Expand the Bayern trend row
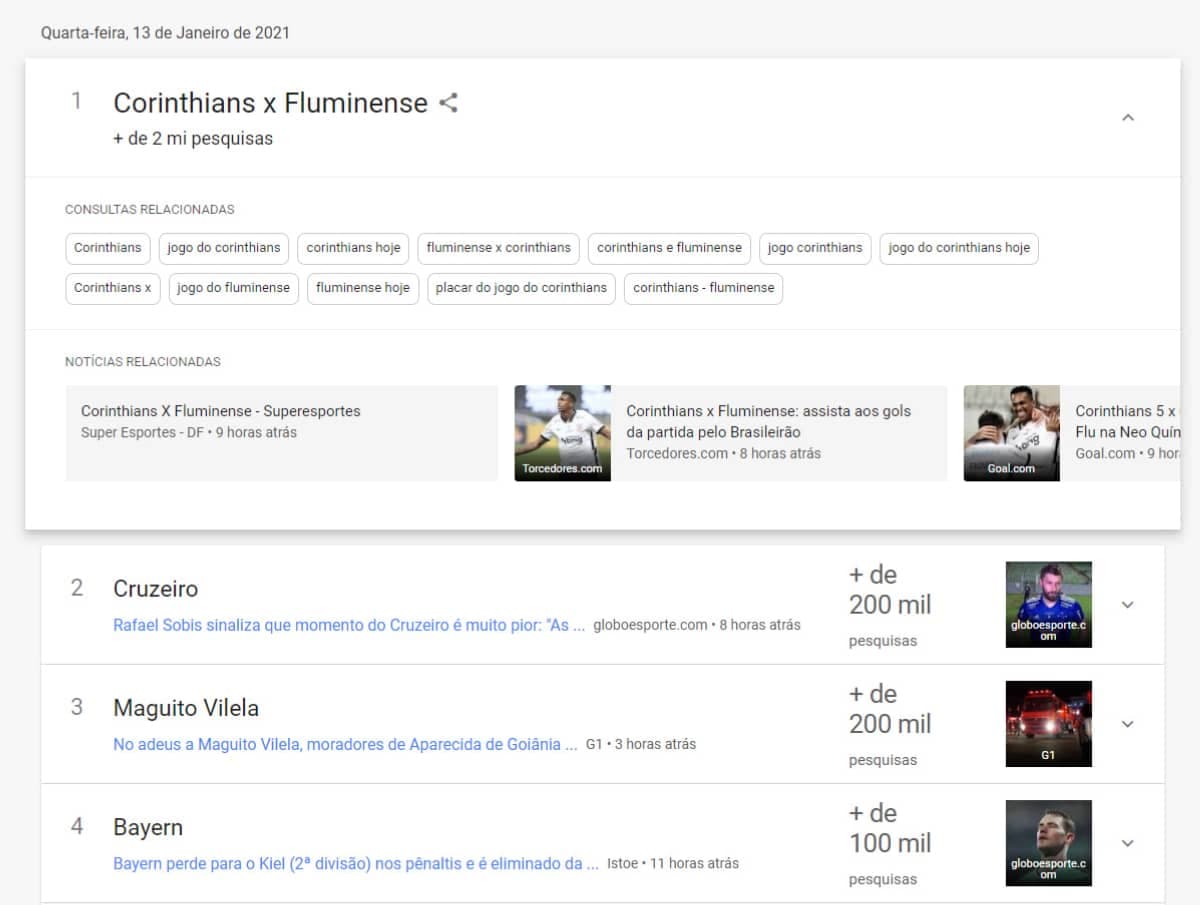 pyautogui.click(x=1128, y=843)
